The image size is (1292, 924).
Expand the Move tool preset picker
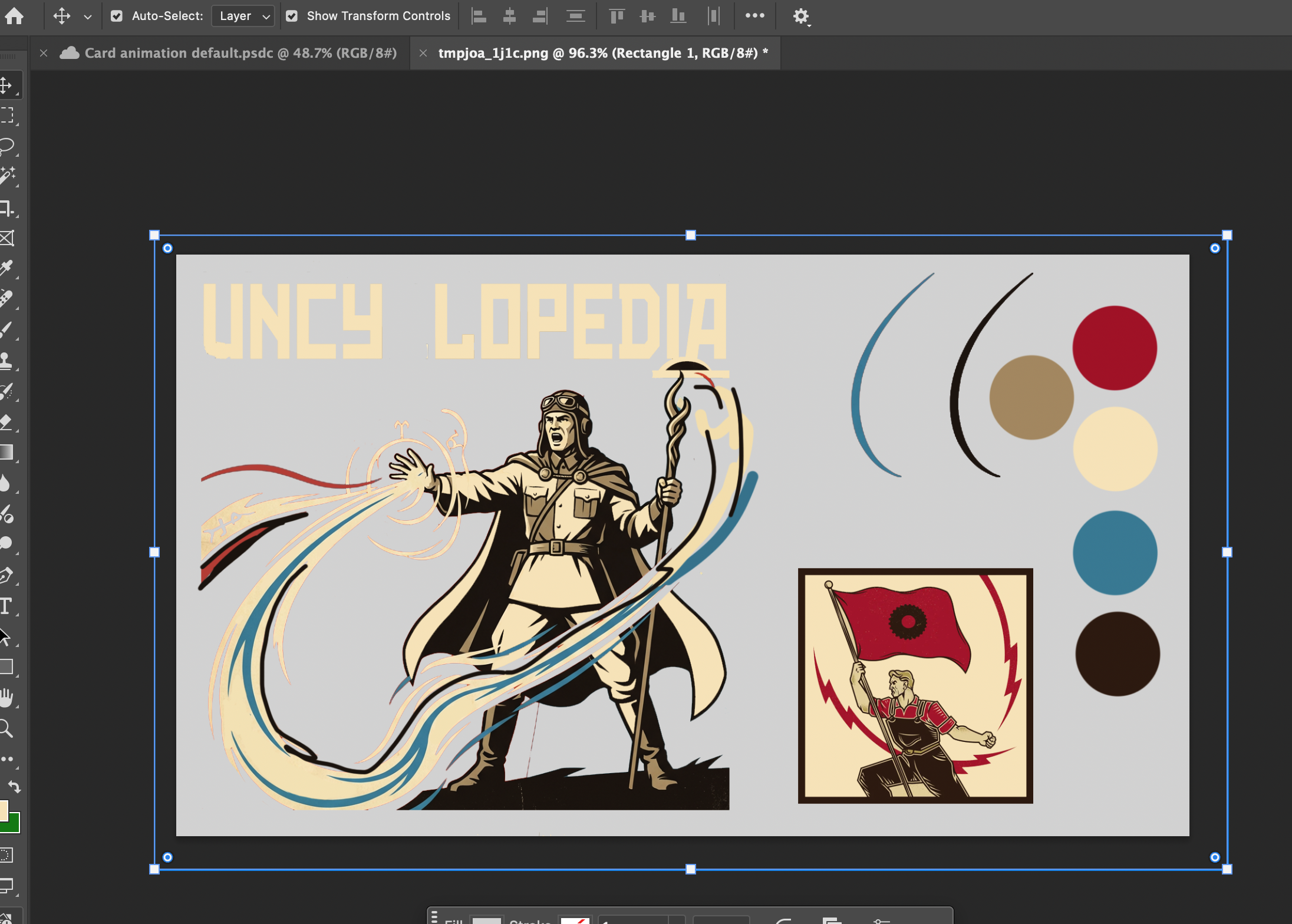(88, 16)
